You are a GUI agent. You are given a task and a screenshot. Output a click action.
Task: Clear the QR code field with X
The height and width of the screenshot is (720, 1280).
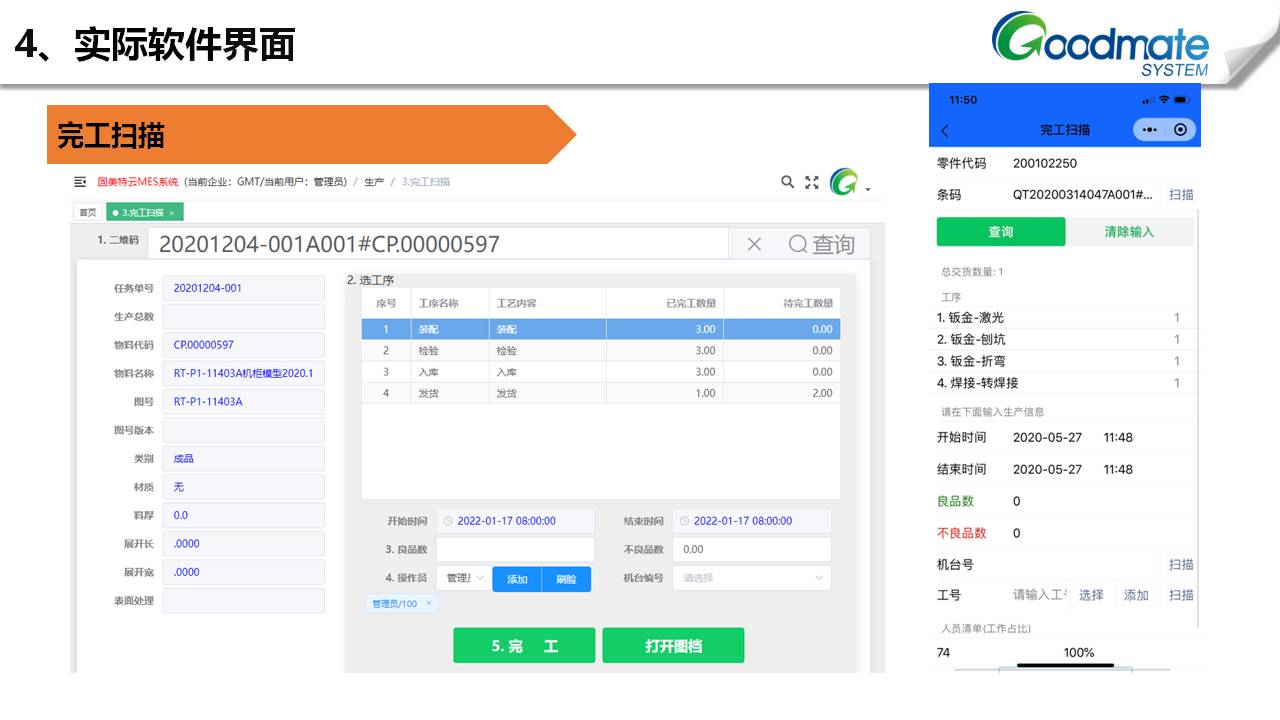(754, 244)
